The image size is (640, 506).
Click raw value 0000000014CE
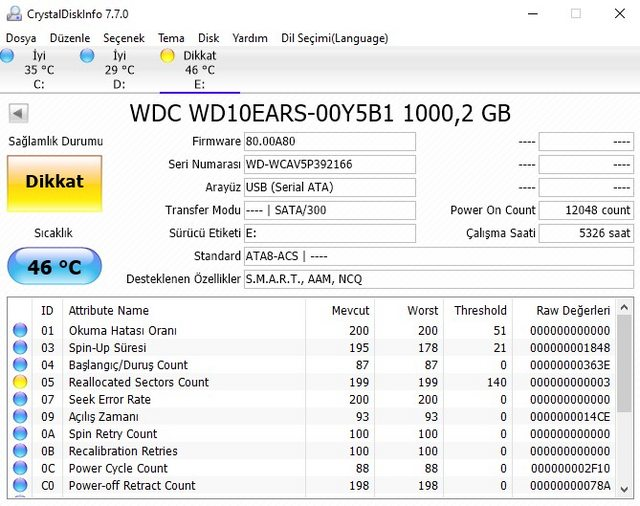point(570,417)
